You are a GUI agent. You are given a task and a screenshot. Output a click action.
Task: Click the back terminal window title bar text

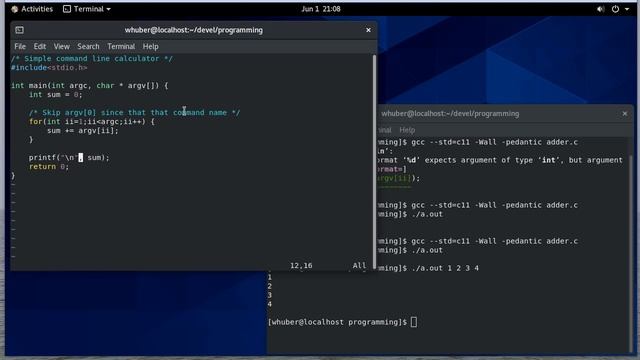coord(450,113)
